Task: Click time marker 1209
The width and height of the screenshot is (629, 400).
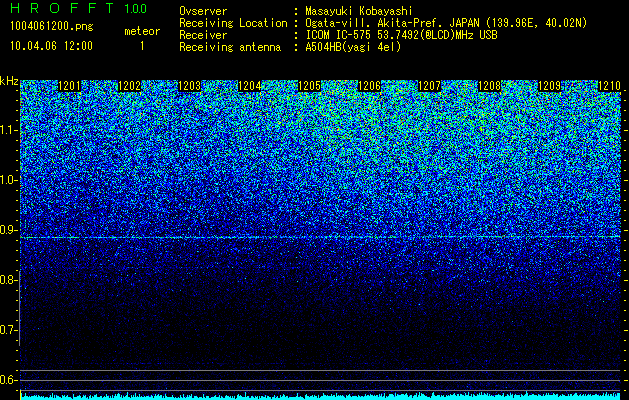Action: (x=549, y=86)
